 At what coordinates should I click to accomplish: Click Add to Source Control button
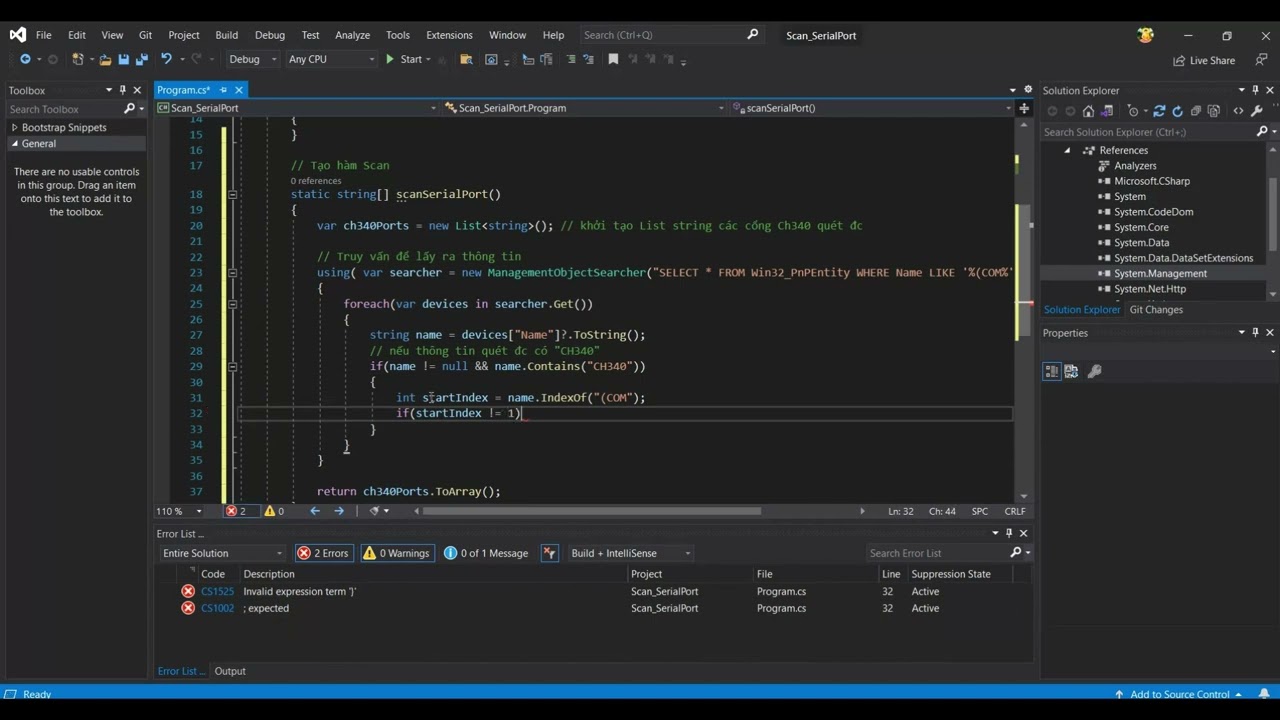[x=1179, y=695]
